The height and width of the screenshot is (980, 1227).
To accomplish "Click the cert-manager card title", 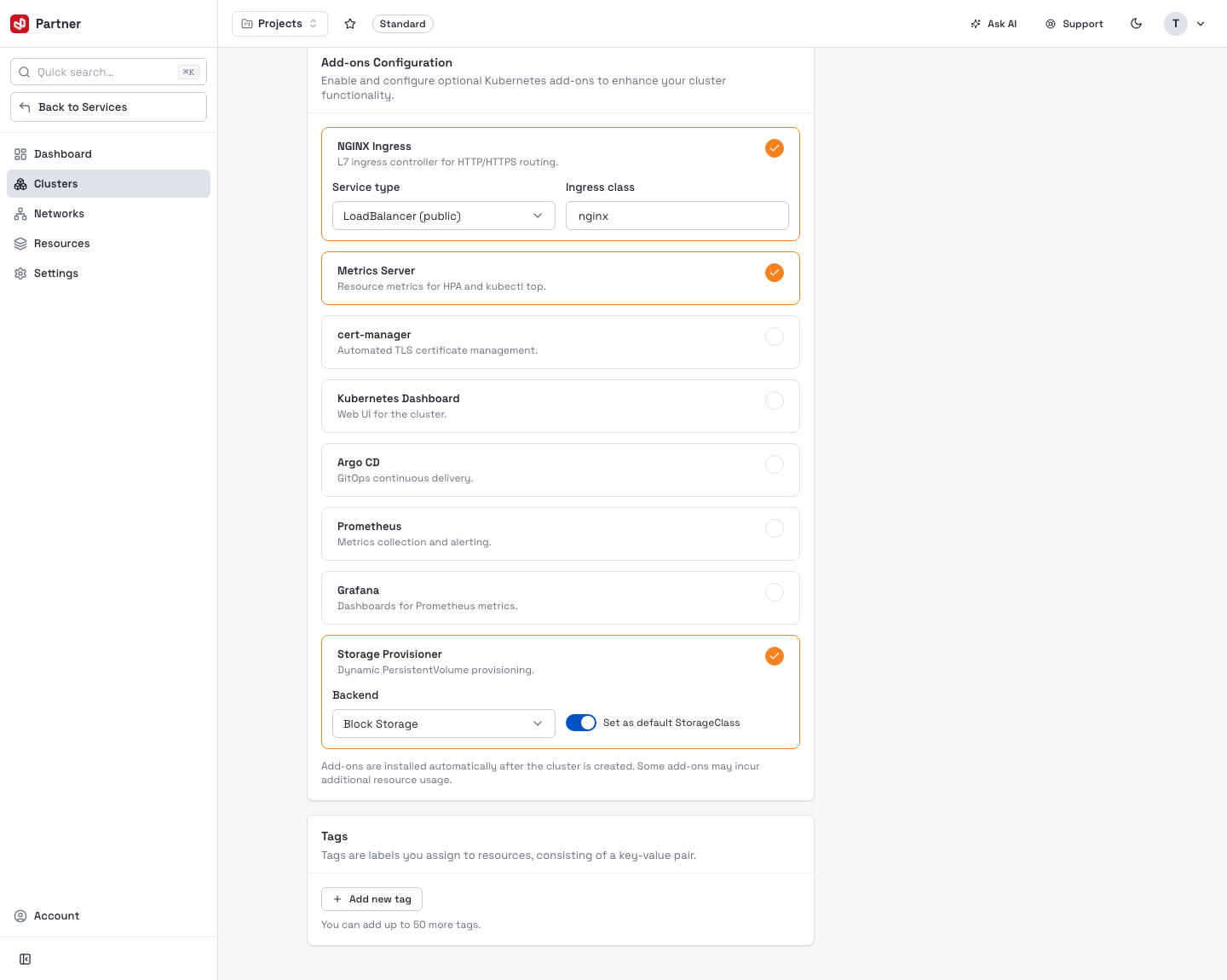I will coord(374,334).
